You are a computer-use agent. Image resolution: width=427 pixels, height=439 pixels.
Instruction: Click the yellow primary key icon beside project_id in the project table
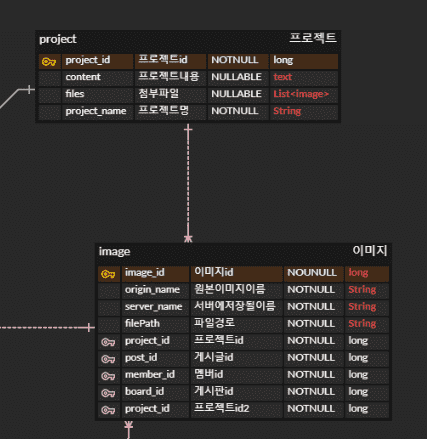click(49, 62)
